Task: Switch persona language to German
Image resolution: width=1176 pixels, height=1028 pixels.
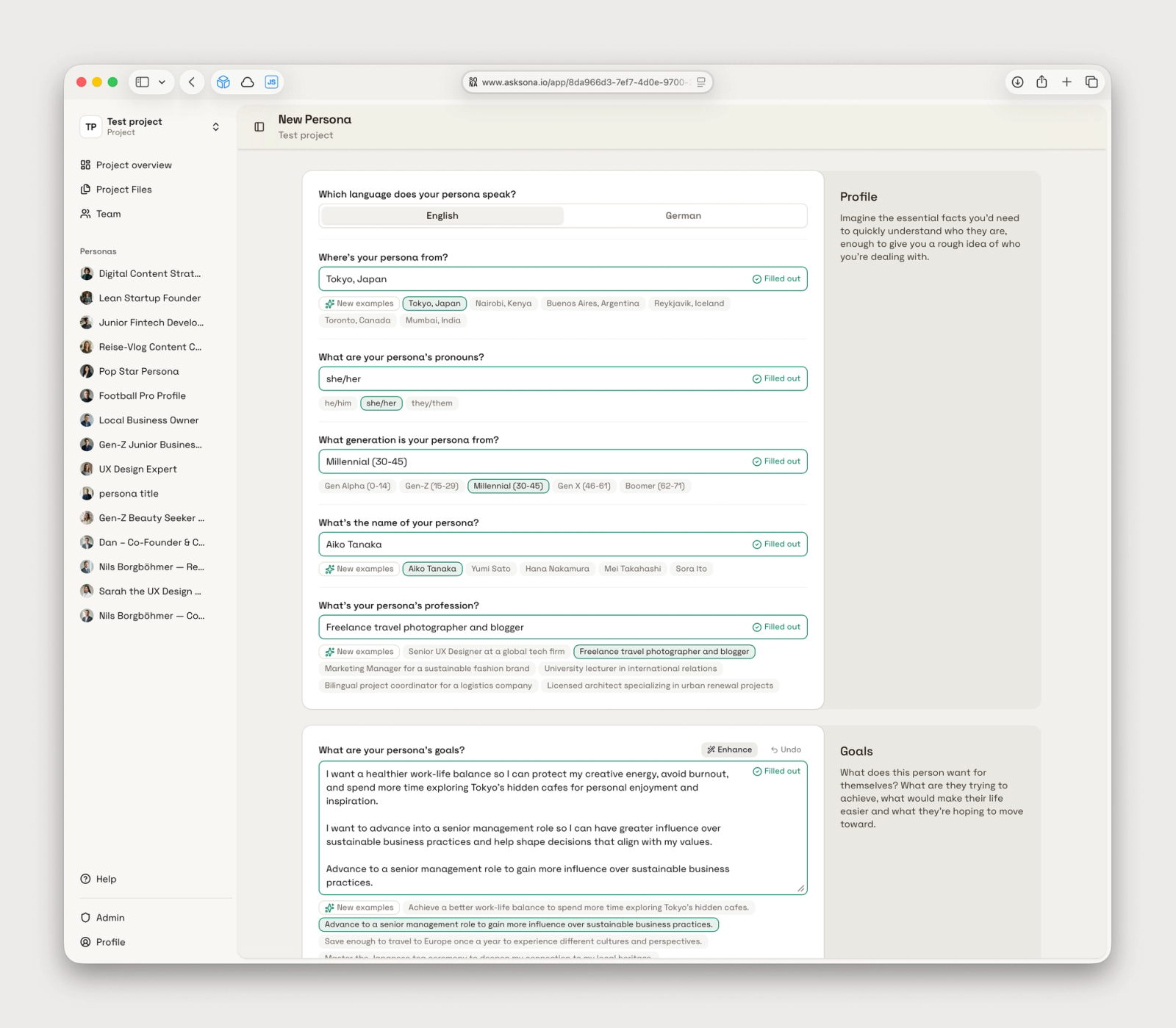Action: 684,215
